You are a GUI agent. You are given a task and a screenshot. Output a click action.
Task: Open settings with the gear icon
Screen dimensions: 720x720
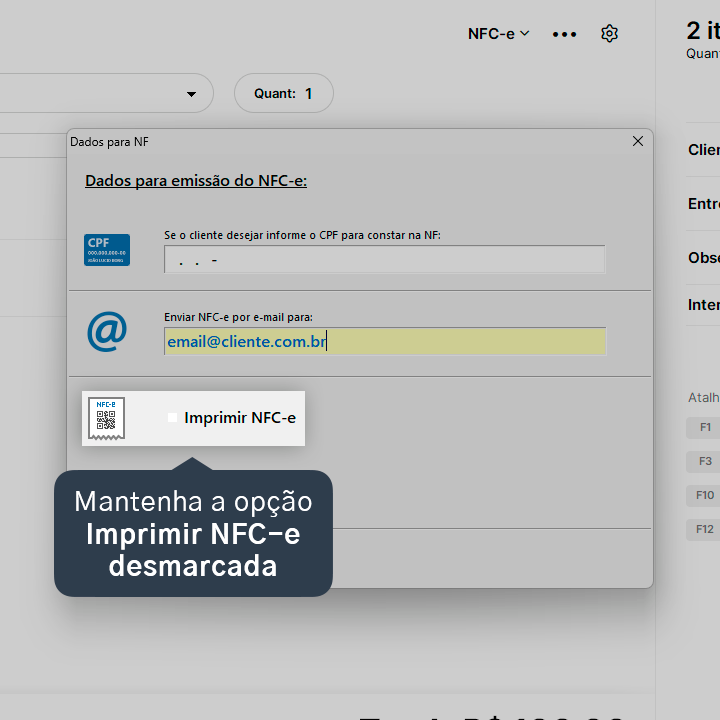tap(609, 34)
